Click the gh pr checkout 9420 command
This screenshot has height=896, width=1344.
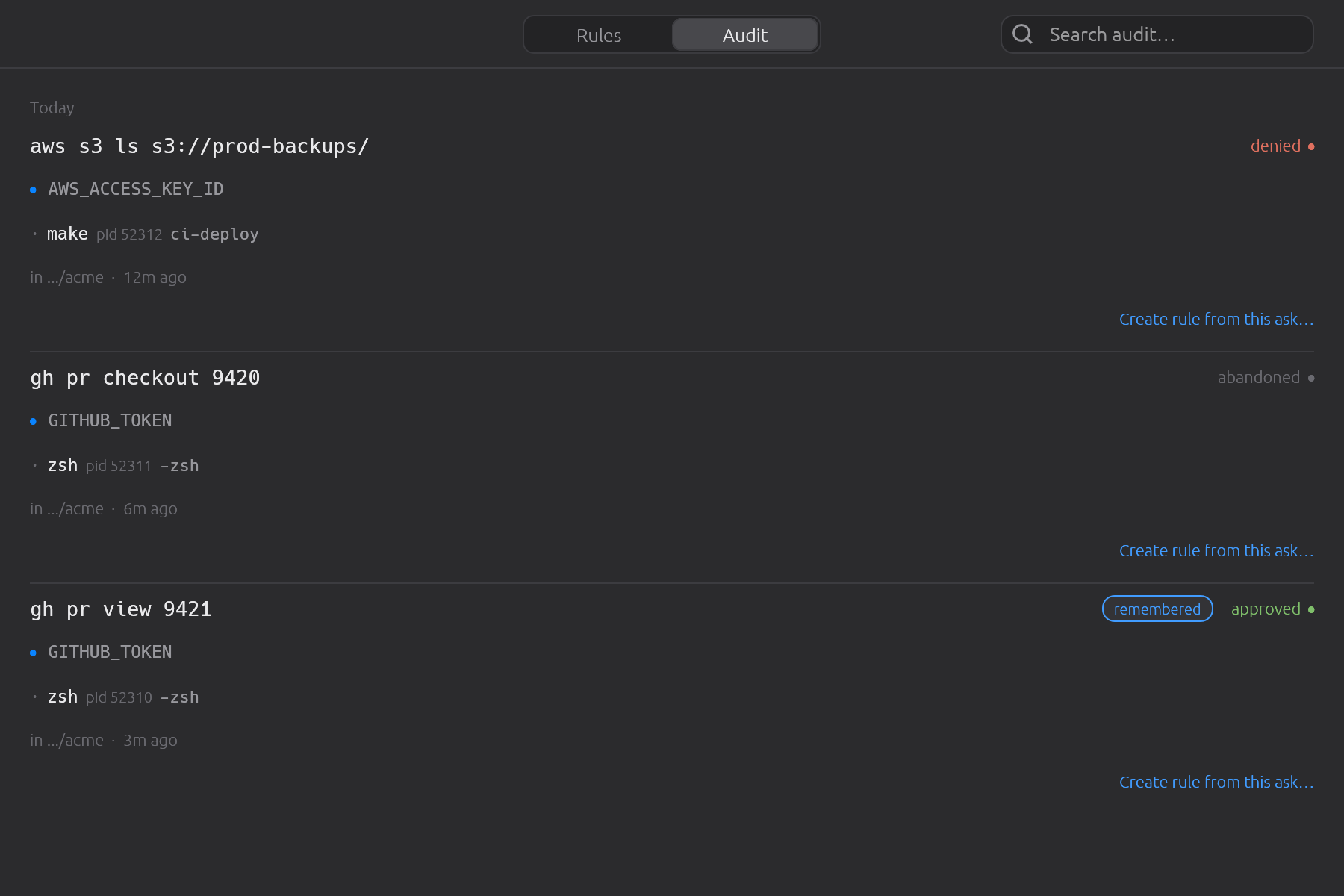click(x=145, y=378)
